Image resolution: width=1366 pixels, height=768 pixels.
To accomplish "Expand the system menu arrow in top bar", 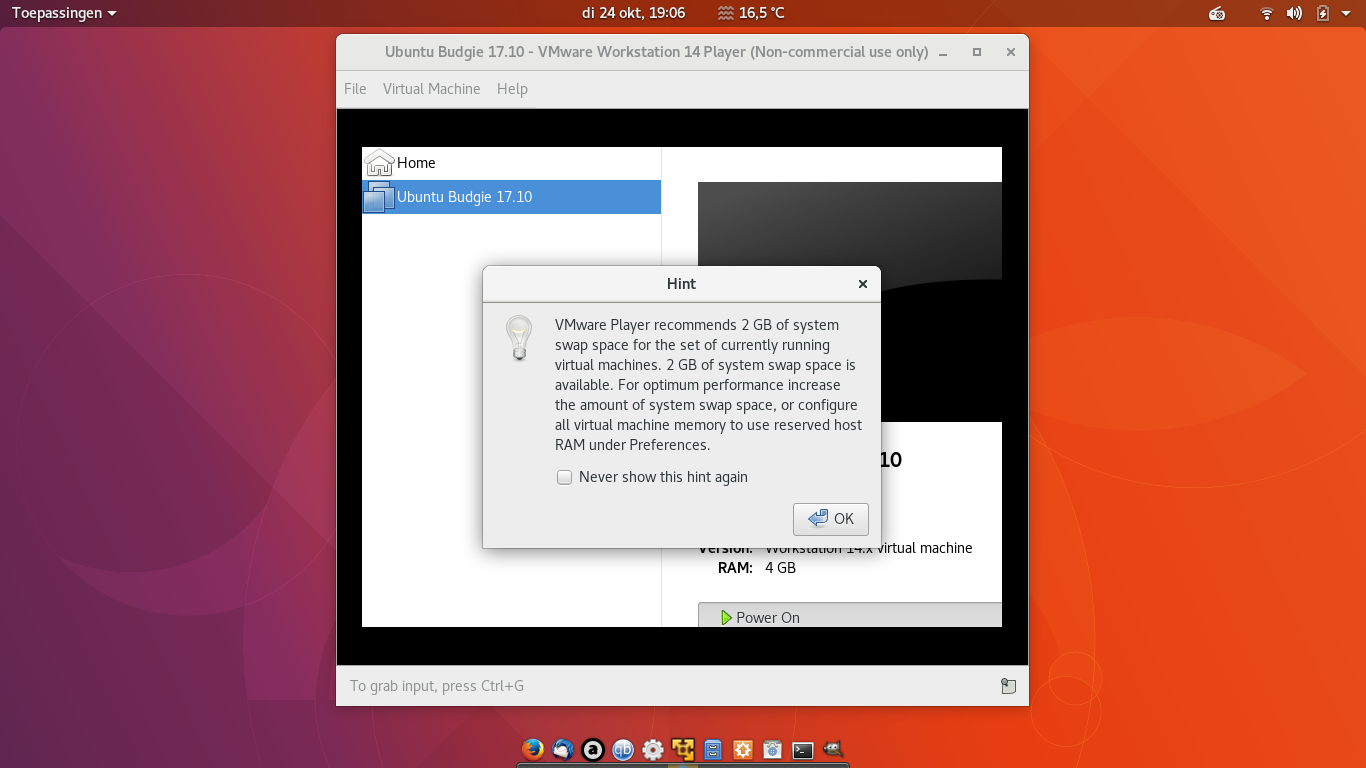I will click(1348, 13).
